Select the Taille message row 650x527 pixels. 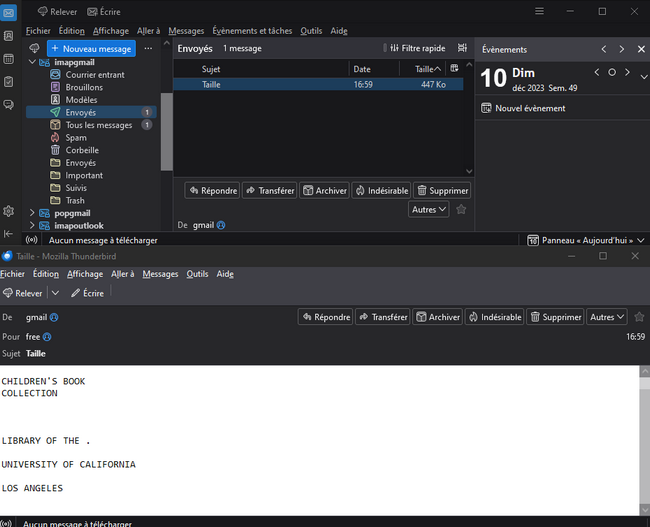point(318,85)
